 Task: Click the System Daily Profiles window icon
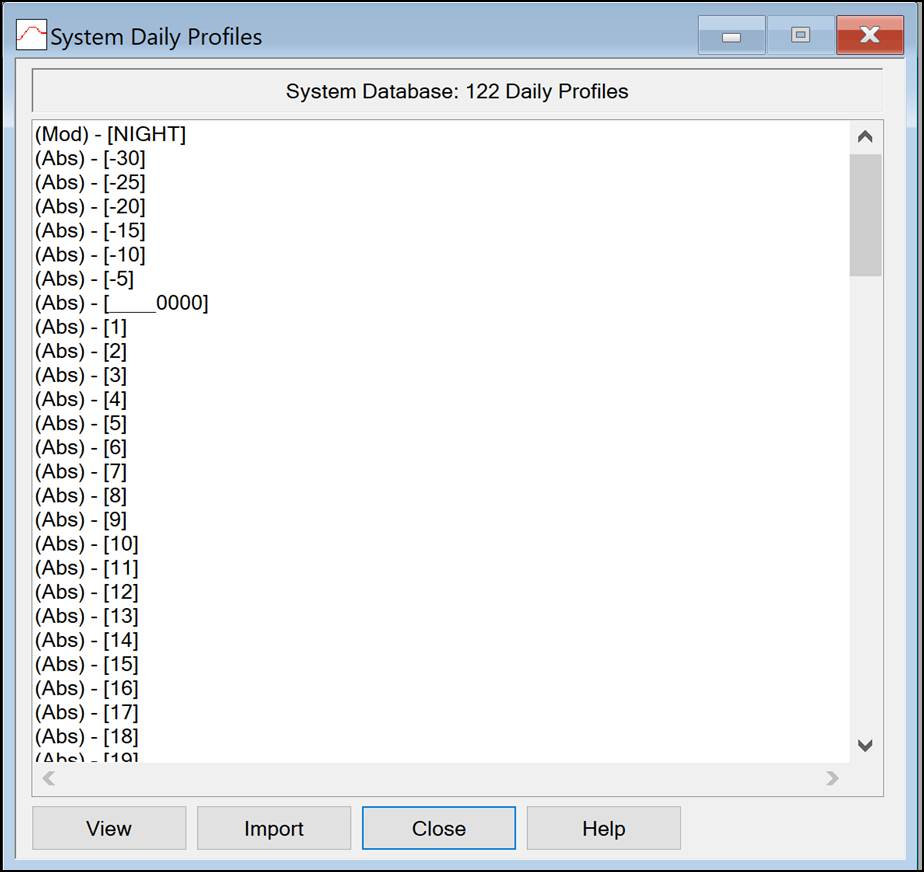click(x=31, y=35)
